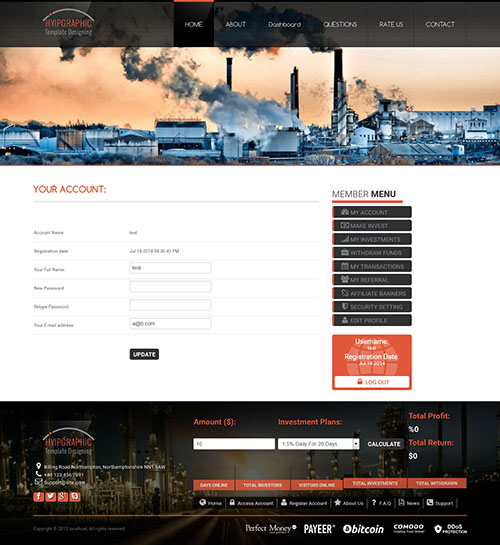Click the Register Account footer link
500x545 pixels.
pos(304,503)
